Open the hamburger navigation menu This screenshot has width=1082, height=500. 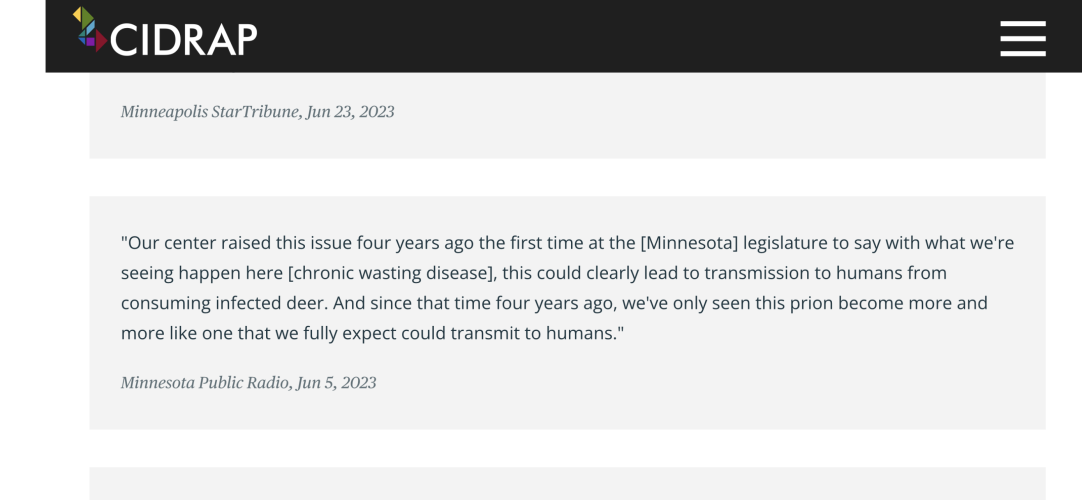point(1023,39)
